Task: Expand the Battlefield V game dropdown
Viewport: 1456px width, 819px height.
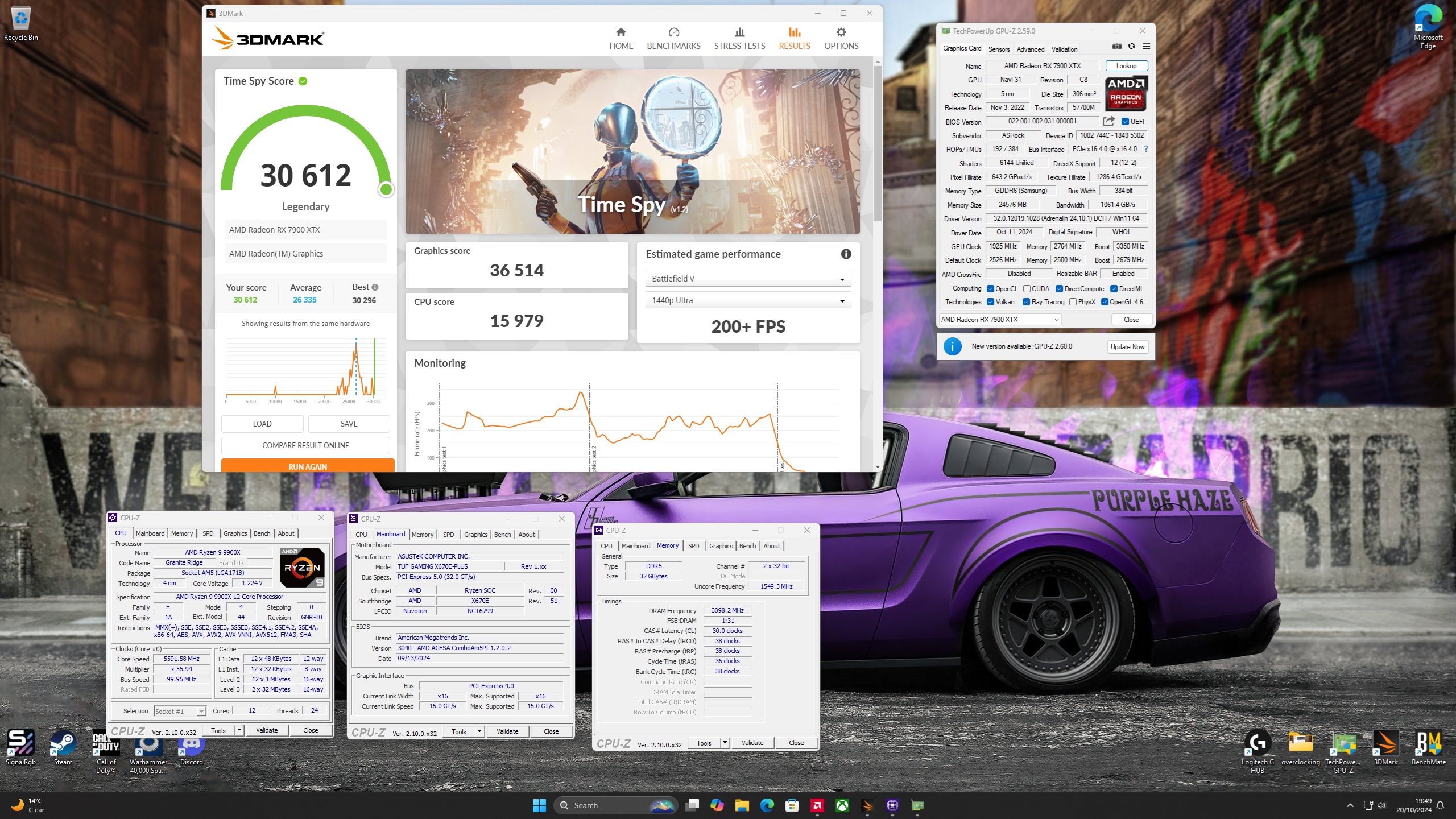Action: (x=748, y=279)
